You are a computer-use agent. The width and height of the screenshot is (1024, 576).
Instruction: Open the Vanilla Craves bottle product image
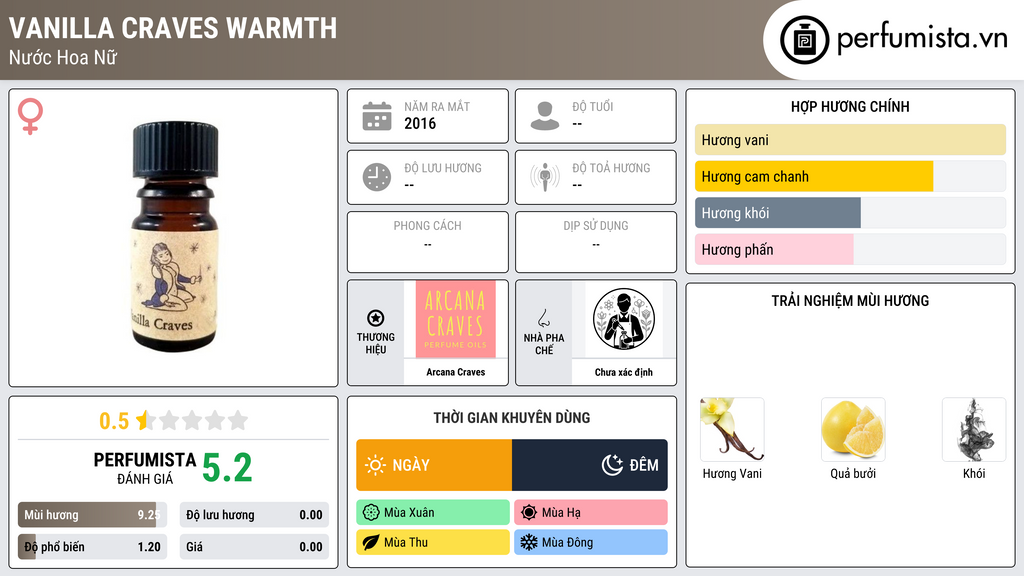coord(174,236)
